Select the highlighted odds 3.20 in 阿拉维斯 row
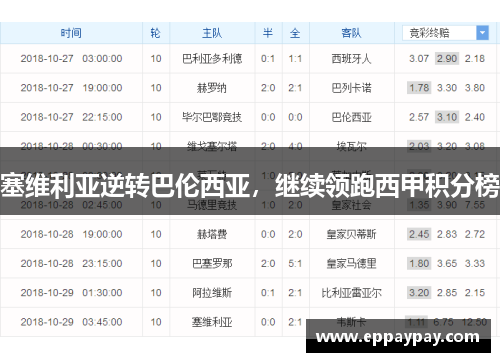Screen dimensions: 500x362 point(419,293)
